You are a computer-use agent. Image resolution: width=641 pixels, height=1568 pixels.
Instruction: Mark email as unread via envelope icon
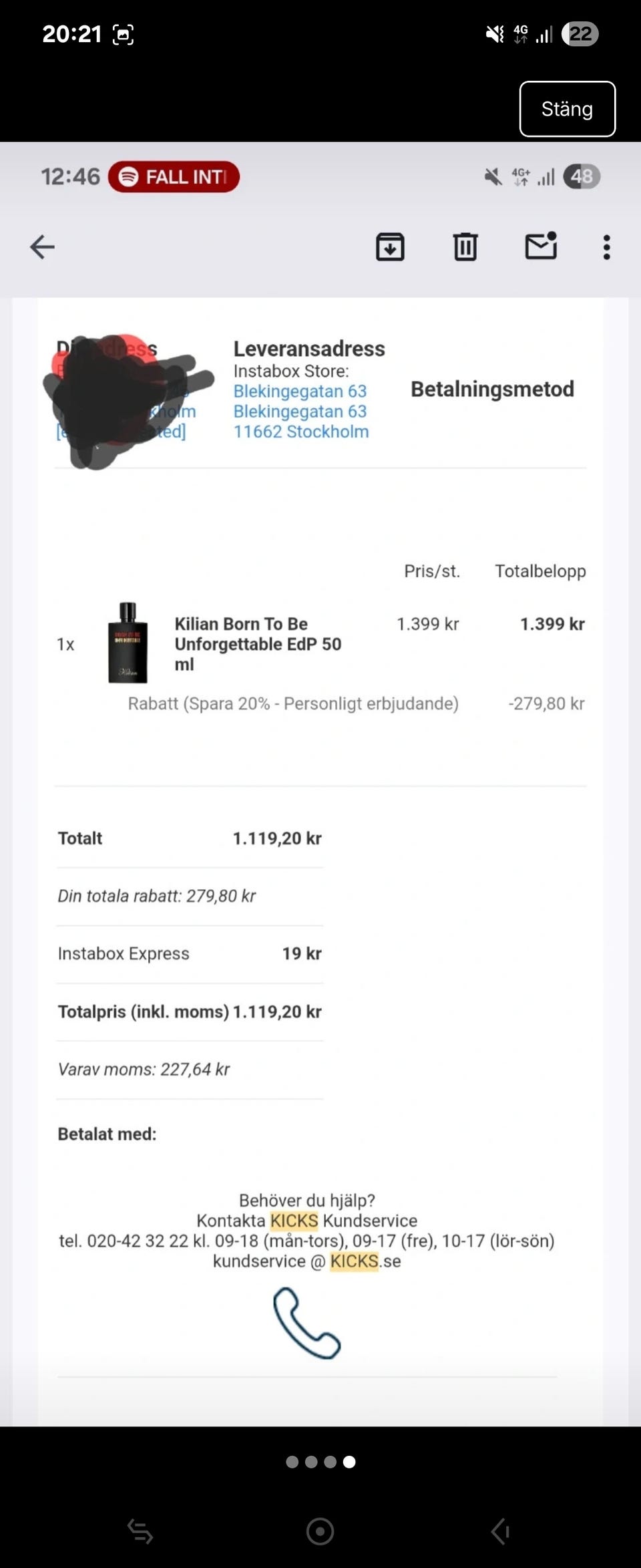[x=541, y=246]
